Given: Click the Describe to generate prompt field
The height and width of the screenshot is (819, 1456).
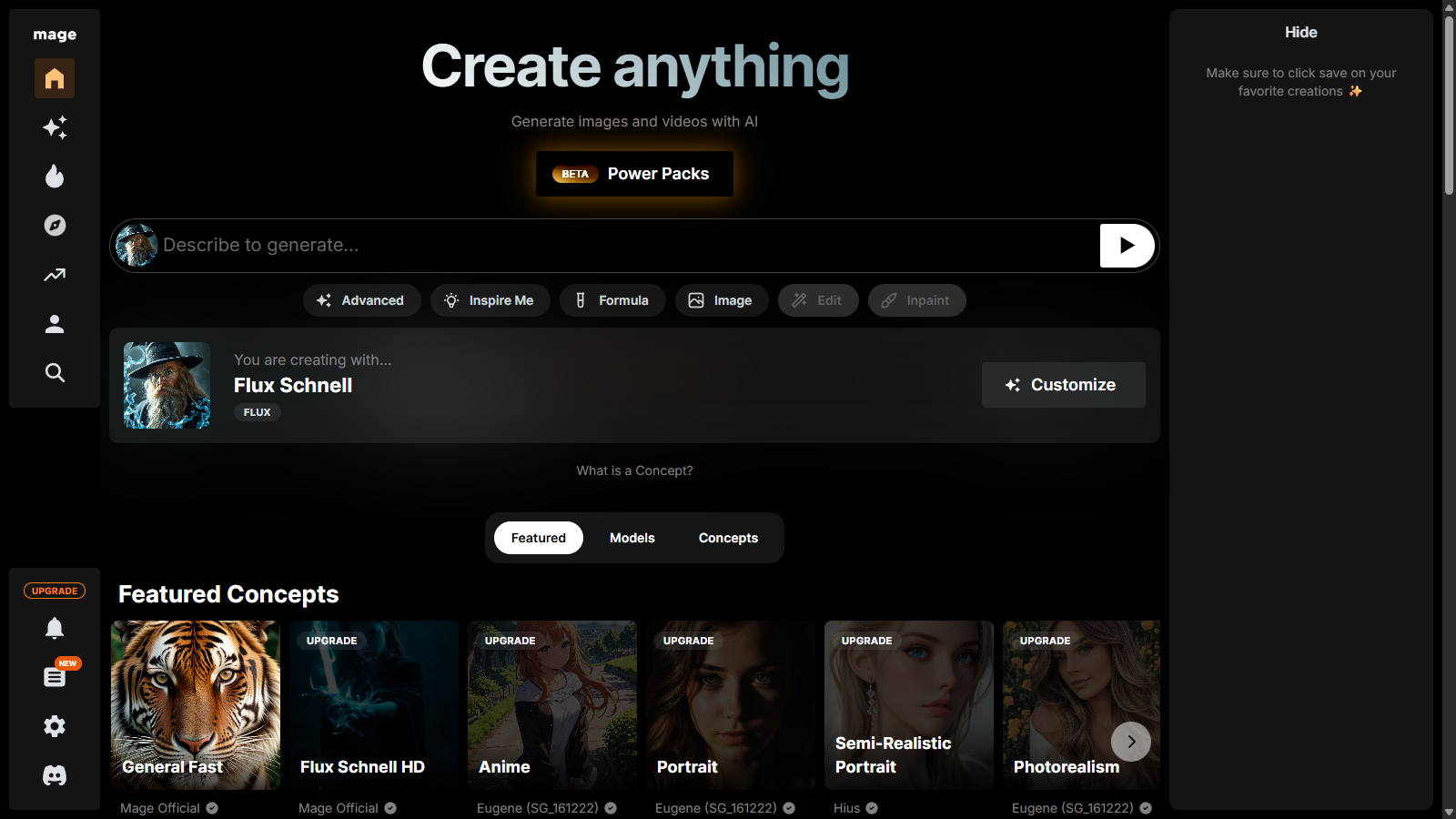Looking at the screenshot, I should (628, 246).
